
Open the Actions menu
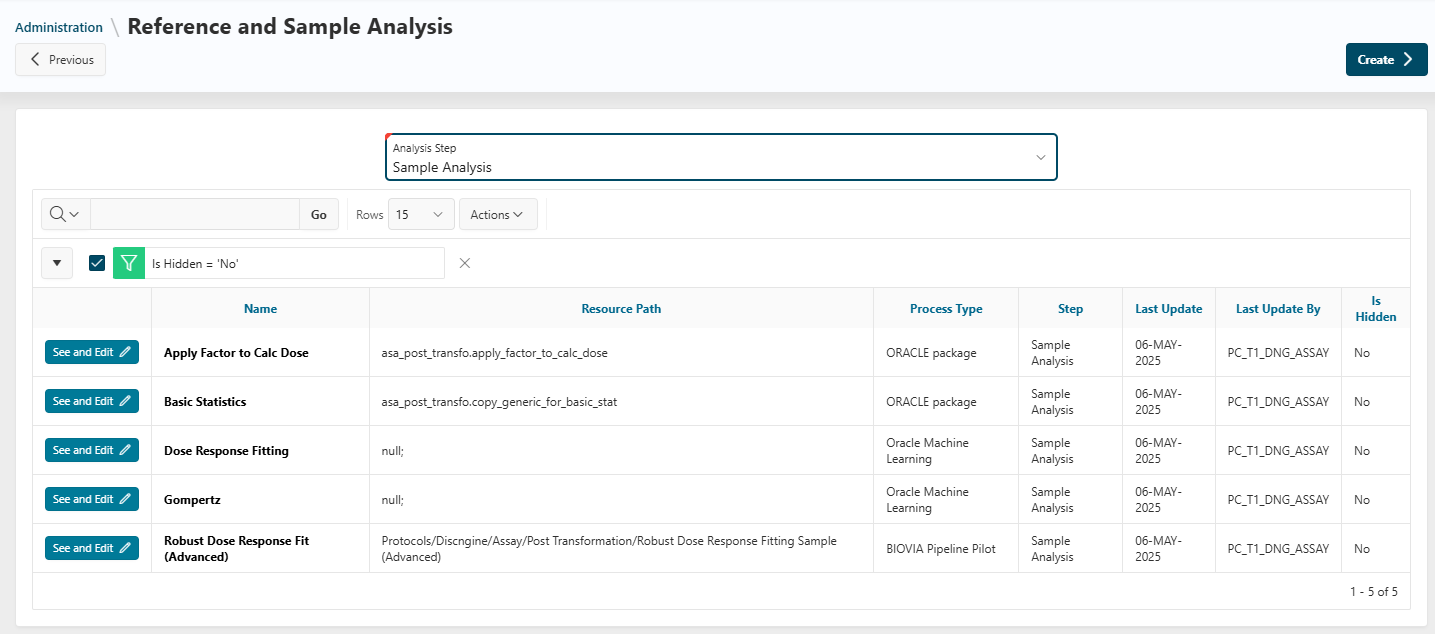pos(498,214)
